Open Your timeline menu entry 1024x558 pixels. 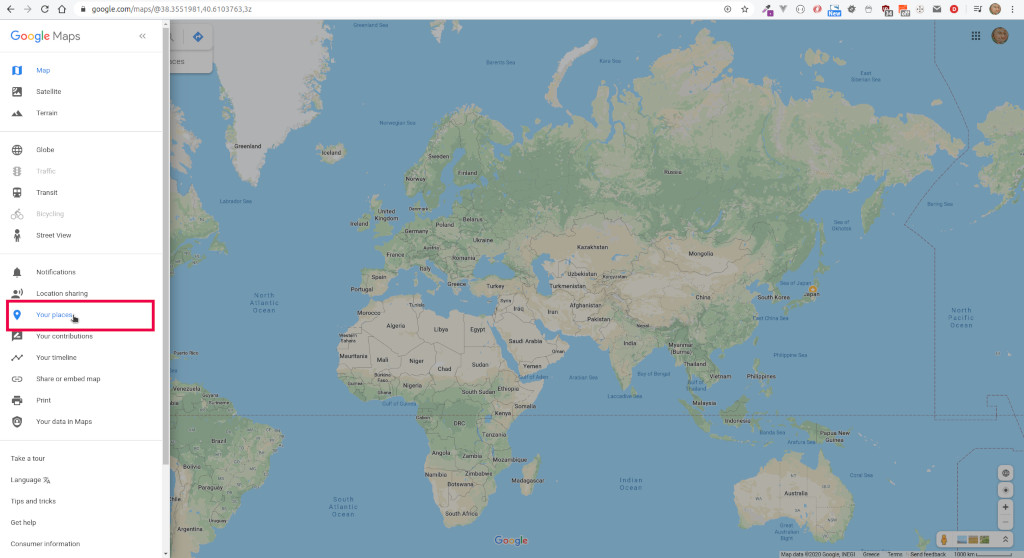pos(56,357)
